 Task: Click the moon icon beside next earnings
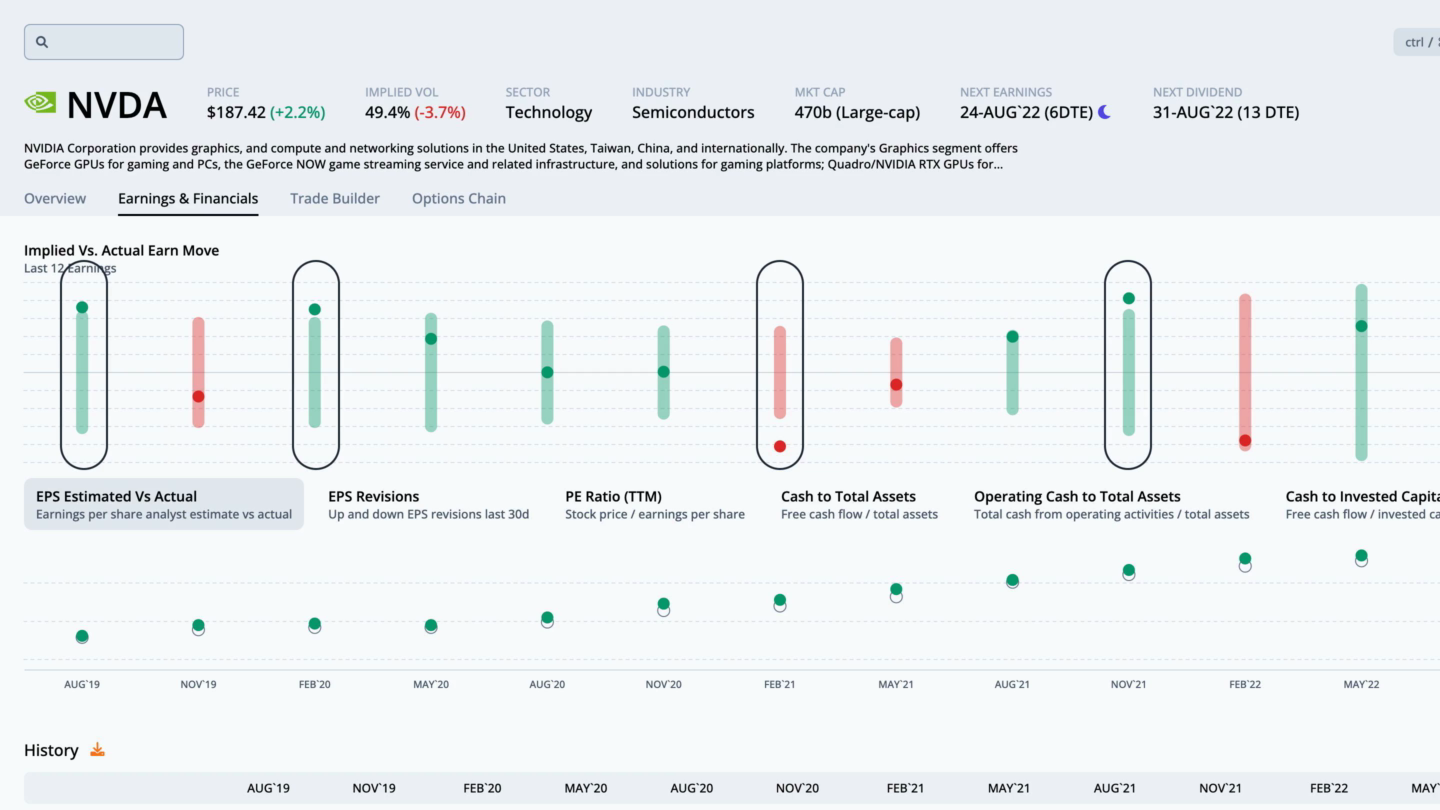(1105, 113)
